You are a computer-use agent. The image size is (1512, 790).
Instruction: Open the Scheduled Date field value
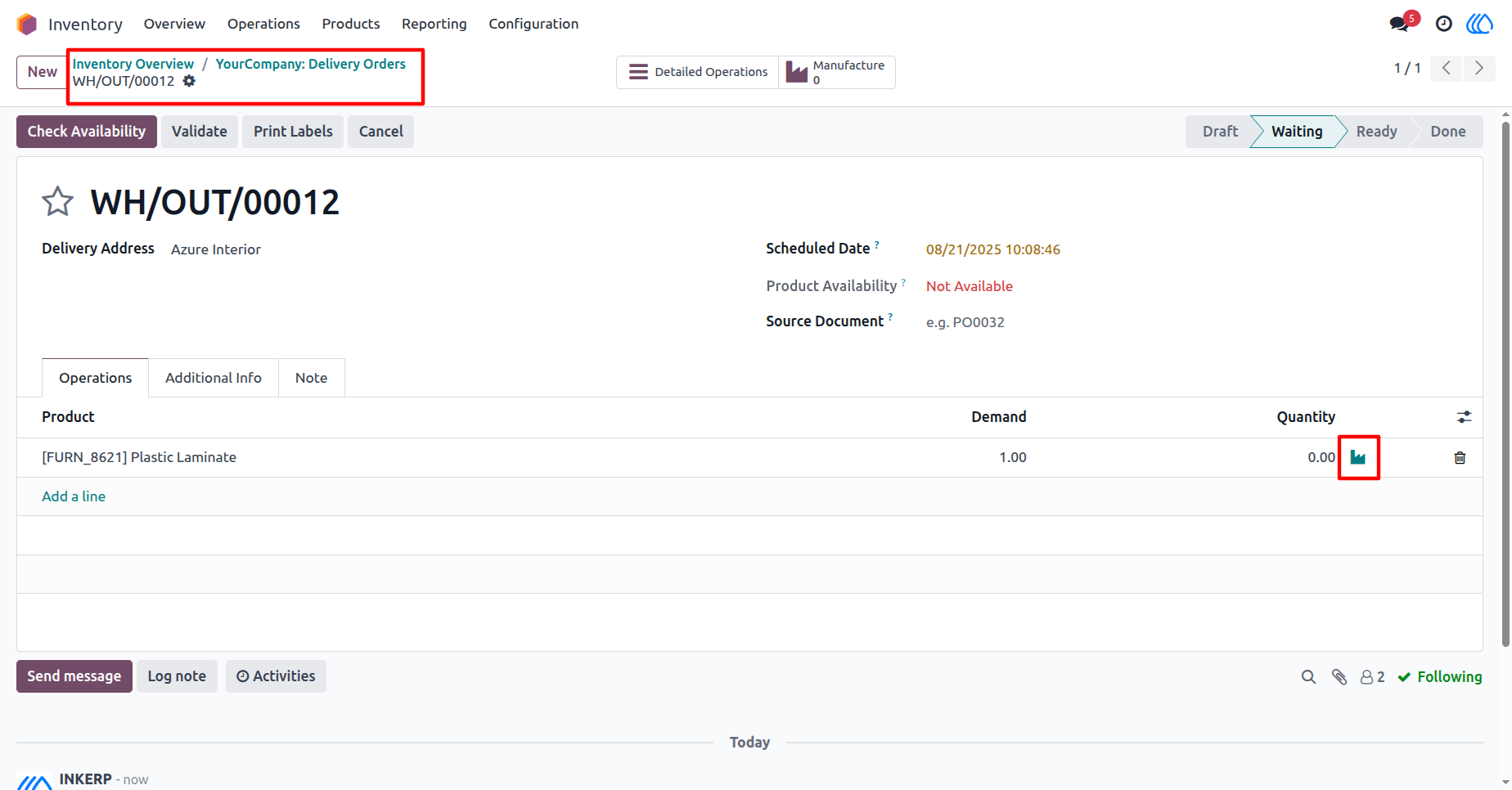tap(993, 249)
